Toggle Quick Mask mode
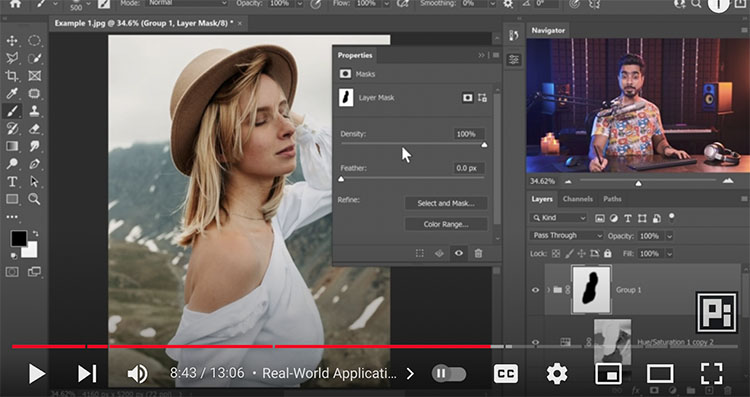This screenshot has width=750, height=397. click(11, 272)
